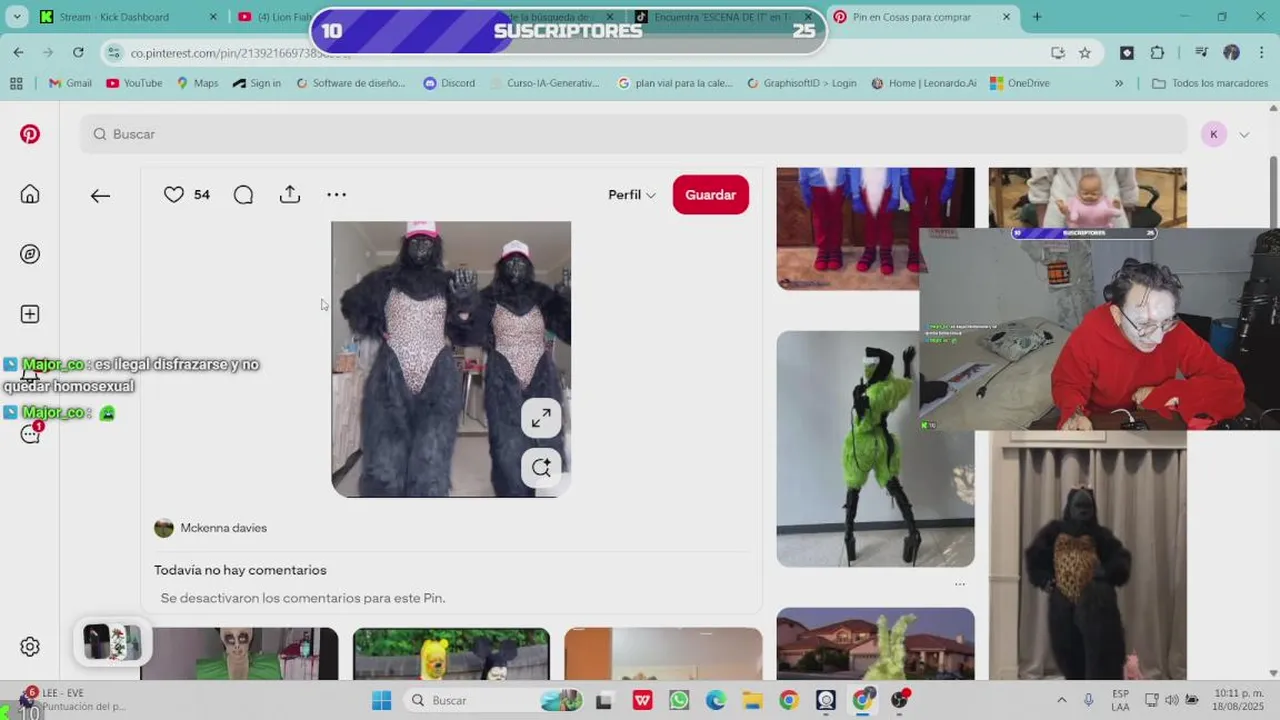Viewport: 1280px width, 720px height.
Task: Show hidden system tray icons chevron
Action: pyautogui.click(x=1061, y=700)
